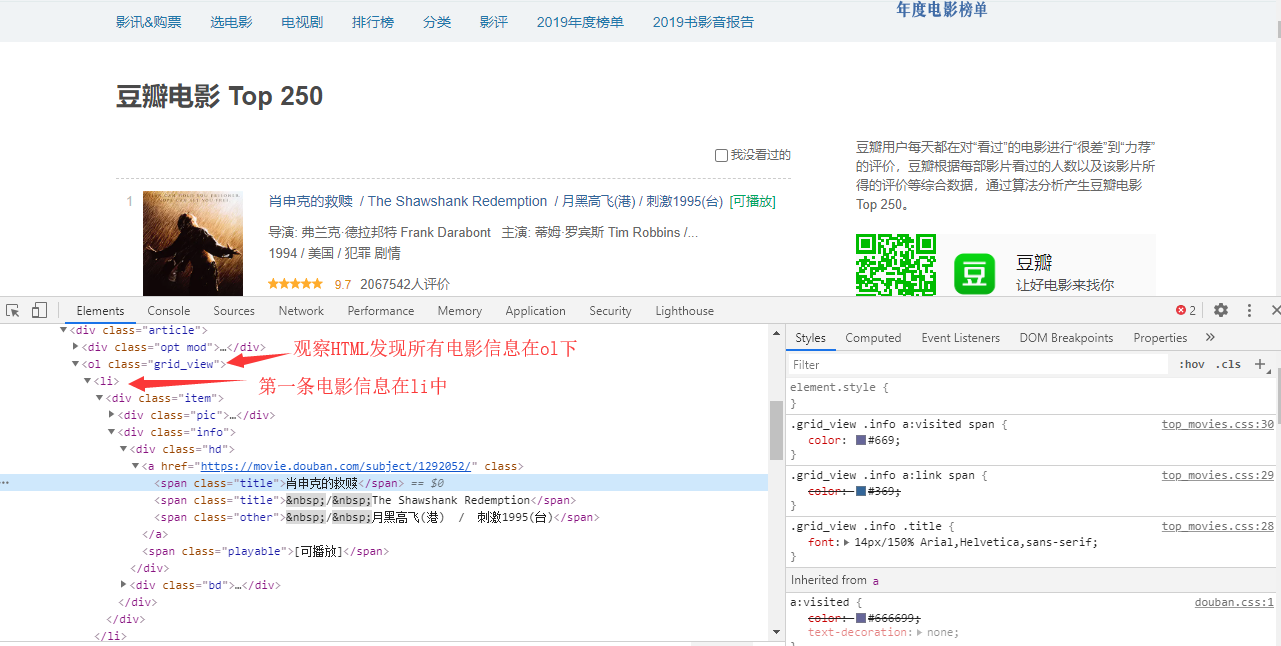Open the 电视剧 nav link
Screen dimensions: 1281x646
tap(302, 21)
